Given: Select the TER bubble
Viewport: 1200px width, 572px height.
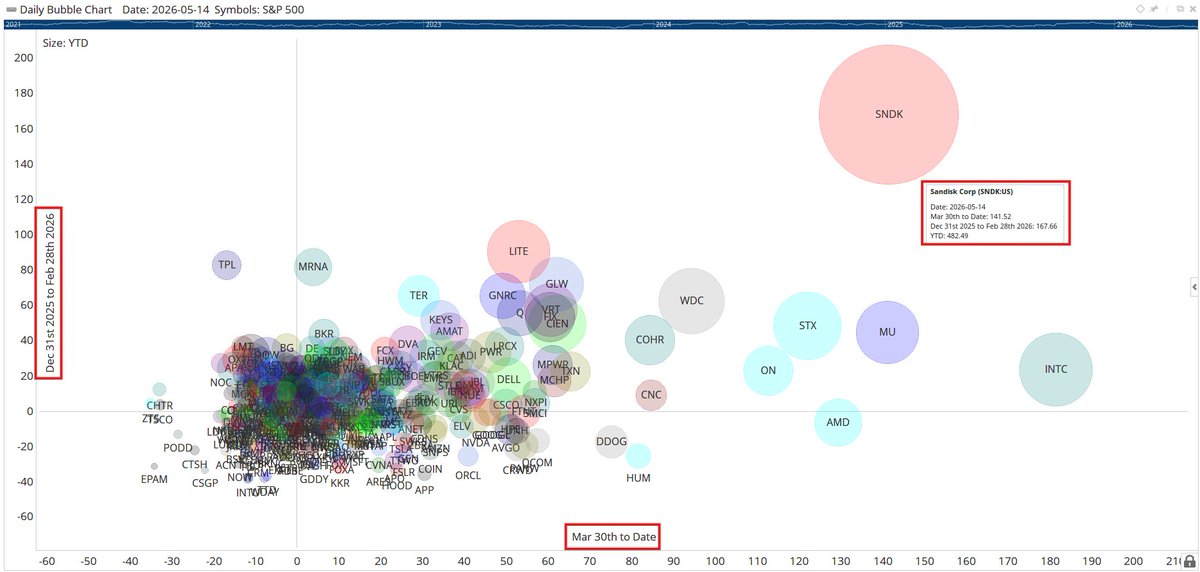Looking at the screenshot, I should pos(419,295).
